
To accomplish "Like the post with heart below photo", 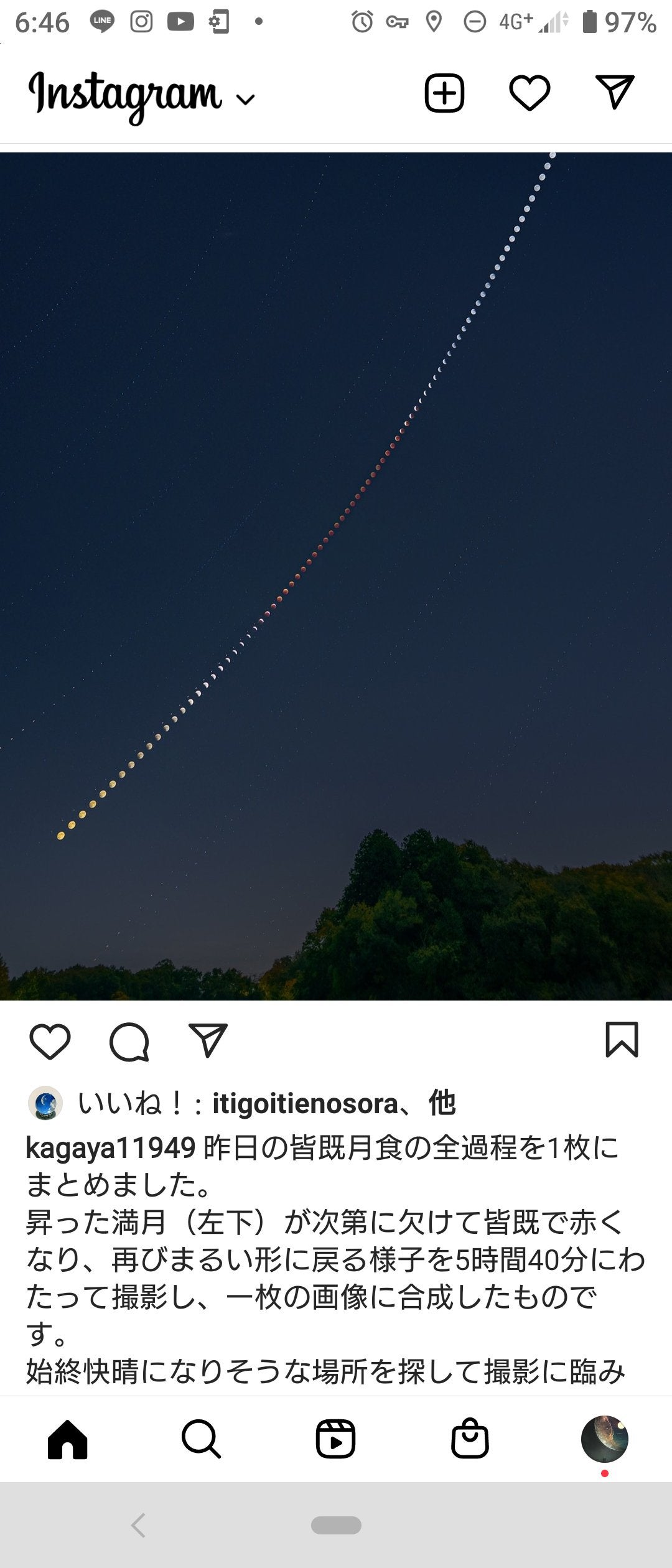I will coord(50,1041).
